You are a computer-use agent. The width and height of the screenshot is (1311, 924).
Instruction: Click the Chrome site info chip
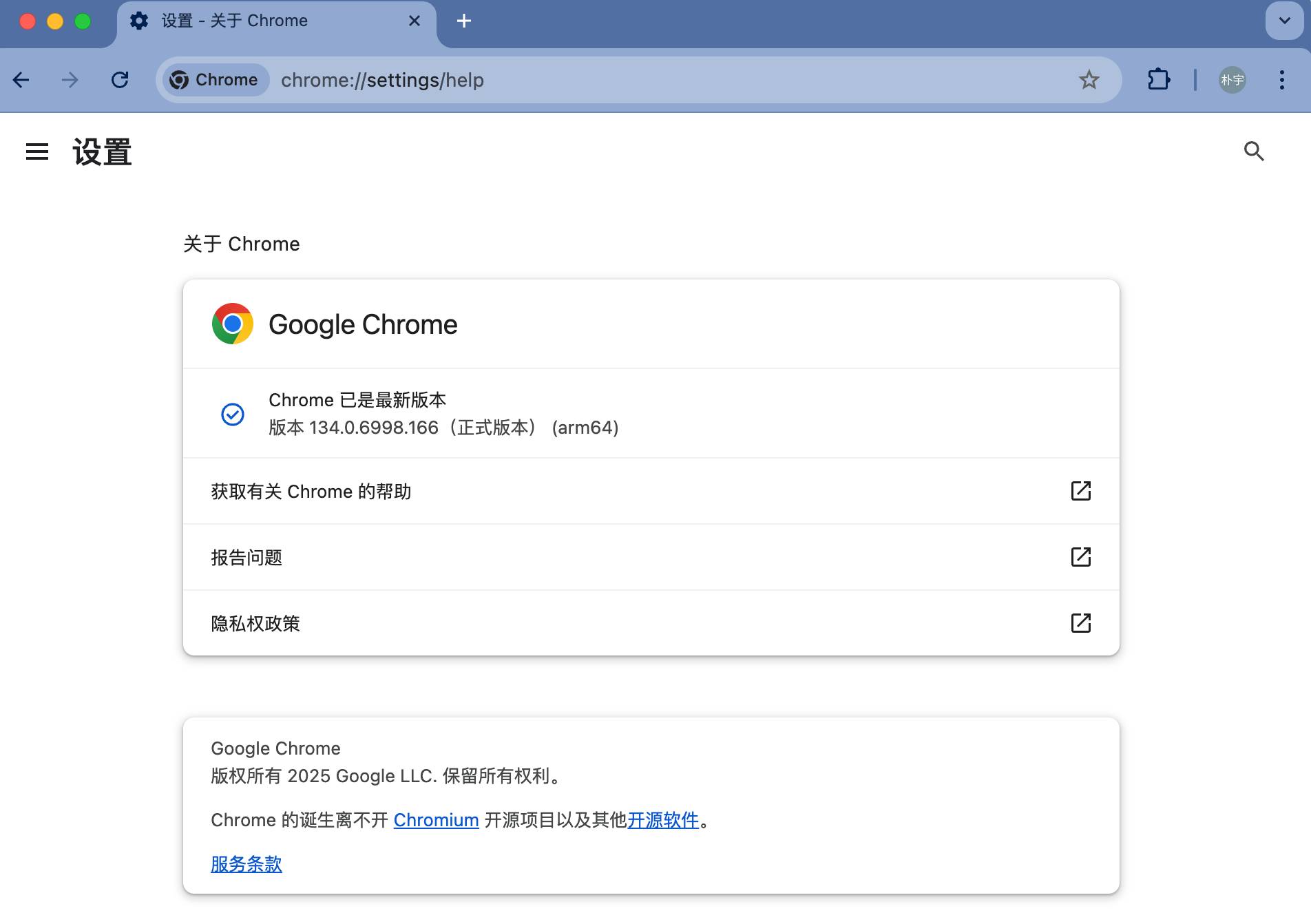coord(215,80)
